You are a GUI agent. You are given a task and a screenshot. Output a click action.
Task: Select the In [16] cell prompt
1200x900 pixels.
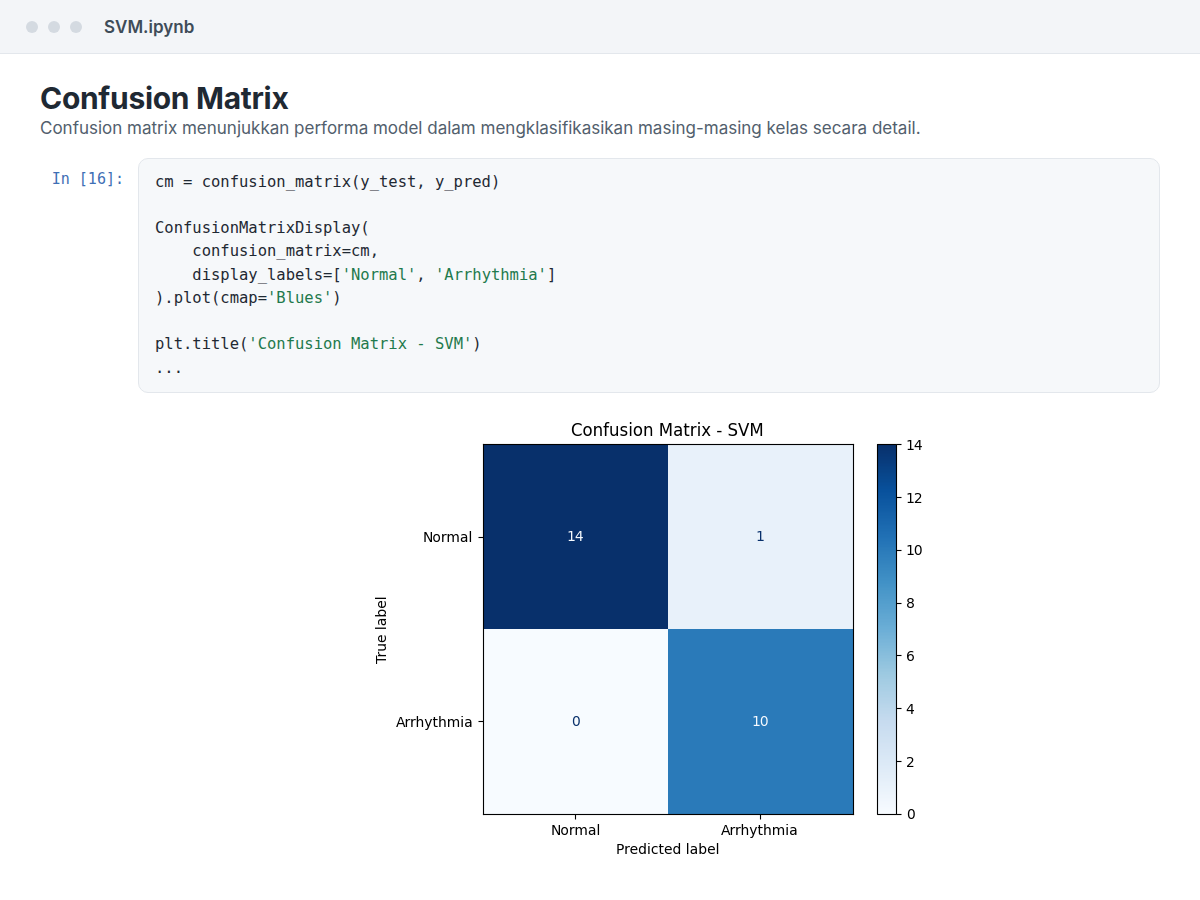(88, 178)
